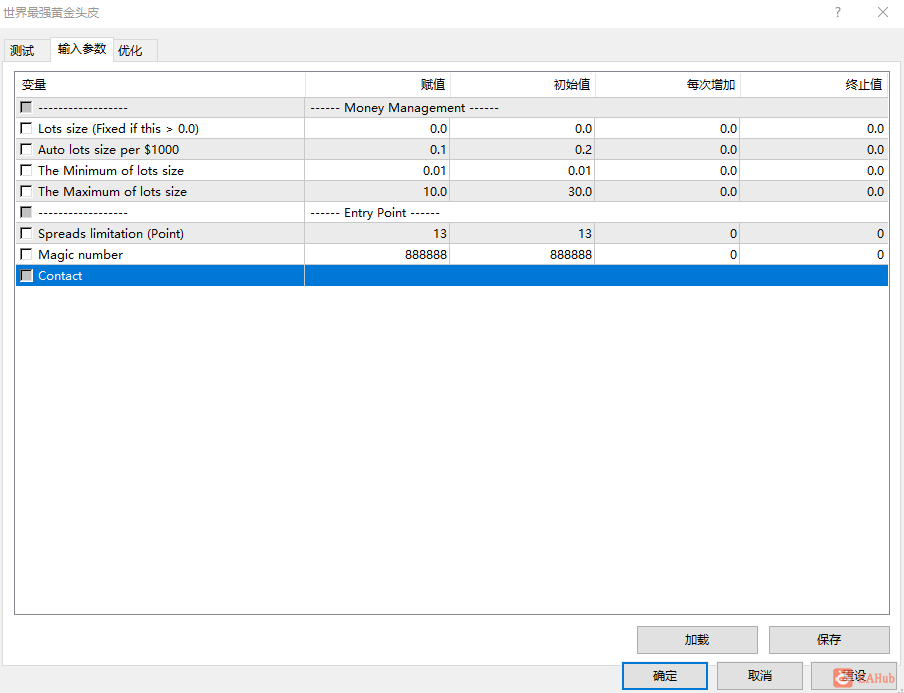Screen dimensions: 904x693
Task: Click the Money Management separator checkbox
Action: pos(26,107)
